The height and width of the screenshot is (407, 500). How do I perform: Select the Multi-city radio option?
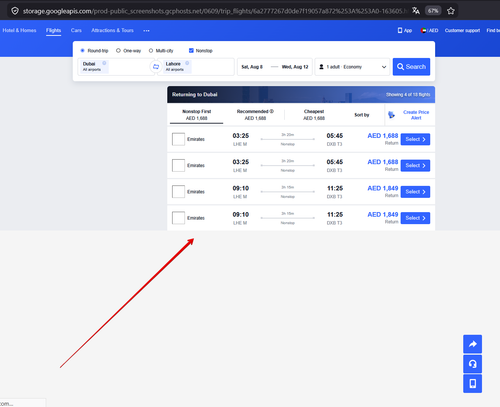151,51
